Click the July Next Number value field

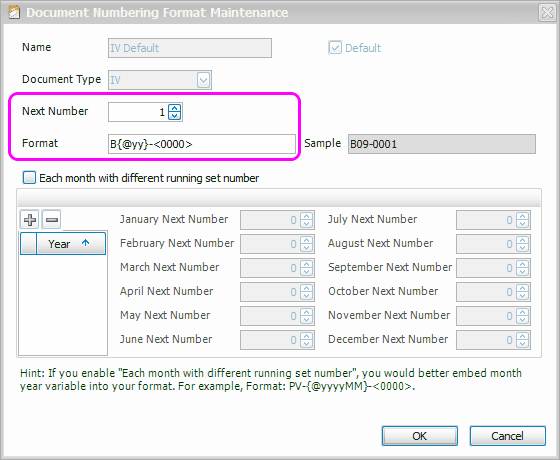pyautogui.click(x=486, y=220)
